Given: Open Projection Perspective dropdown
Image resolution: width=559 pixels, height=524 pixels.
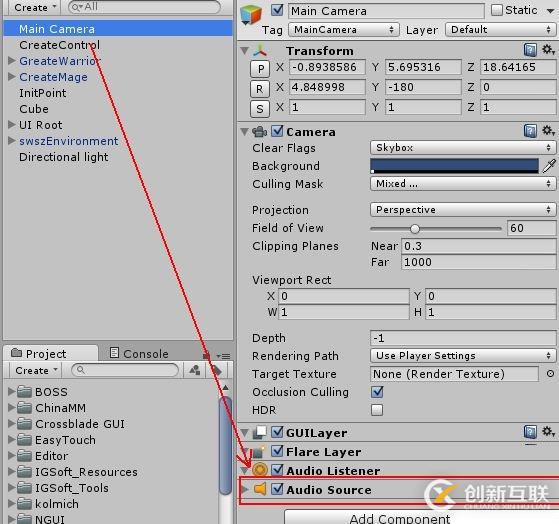Looking at the screenshot, I should 463,210.
